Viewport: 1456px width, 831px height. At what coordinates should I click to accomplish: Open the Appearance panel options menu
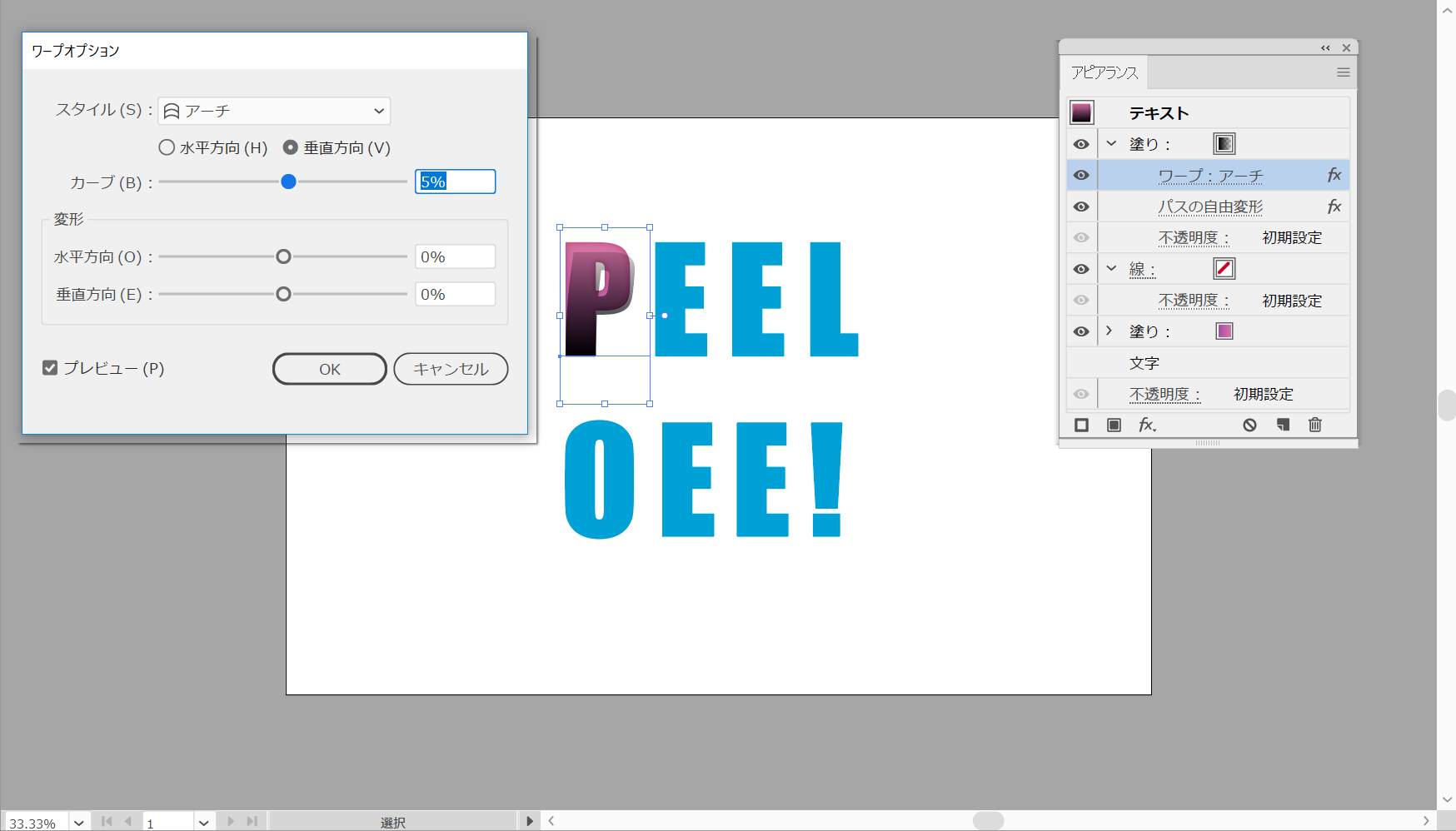[x=1343, y=72]
